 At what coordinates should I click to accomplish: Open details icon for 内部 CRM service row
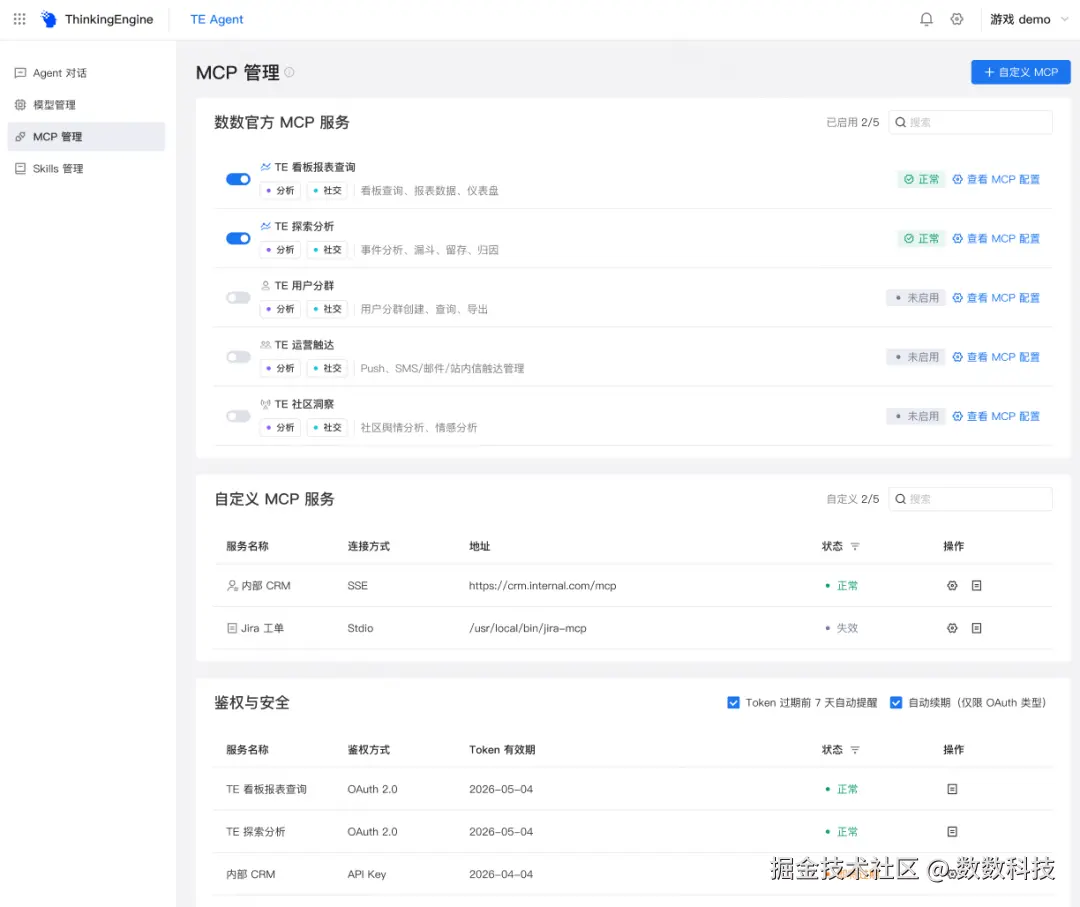point(977,585)
